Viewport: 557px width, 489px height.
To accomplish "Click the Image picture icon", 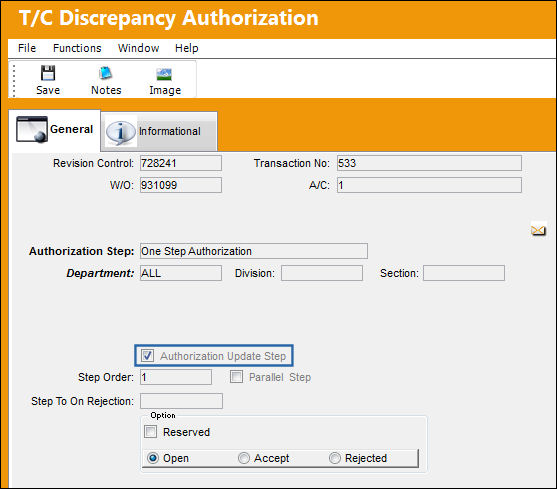I will coord(164,74).
